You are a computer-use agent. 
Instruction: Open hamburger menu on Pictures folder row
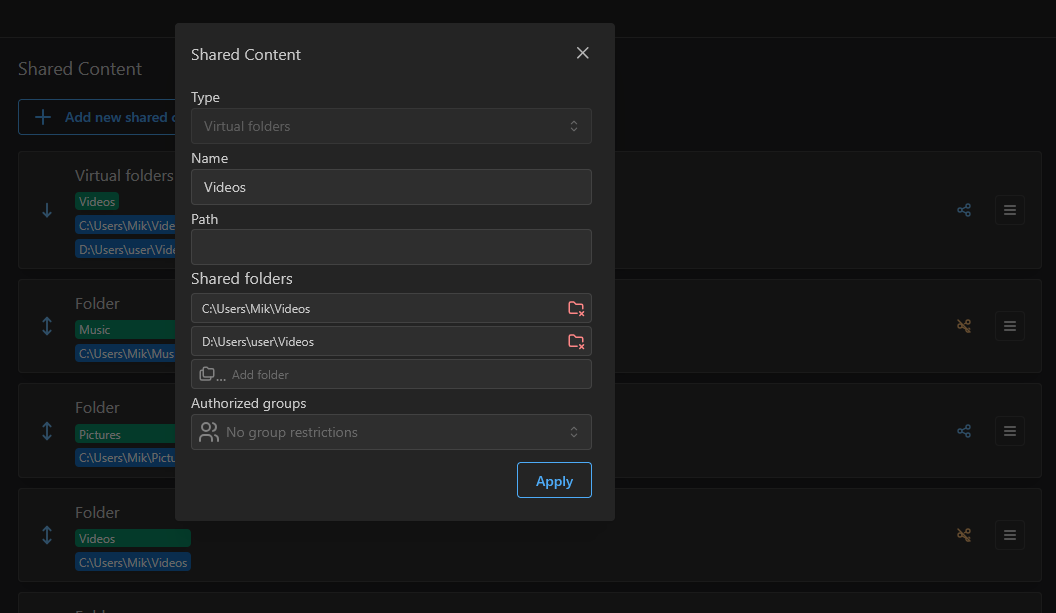(1010, 431)
